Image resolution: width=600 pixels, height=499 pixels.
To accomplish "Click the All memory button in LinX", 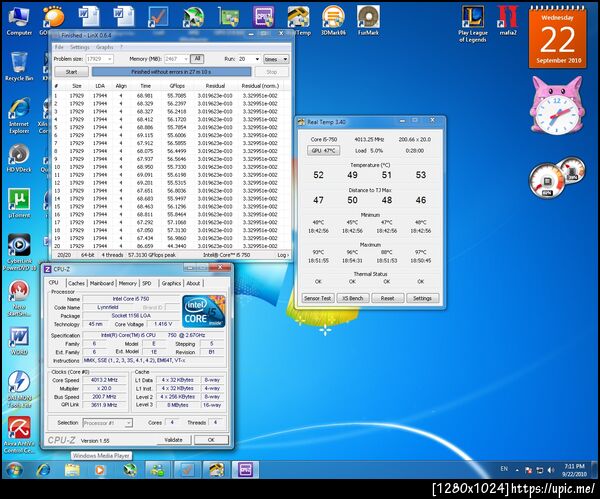I will tap(197, 59).
